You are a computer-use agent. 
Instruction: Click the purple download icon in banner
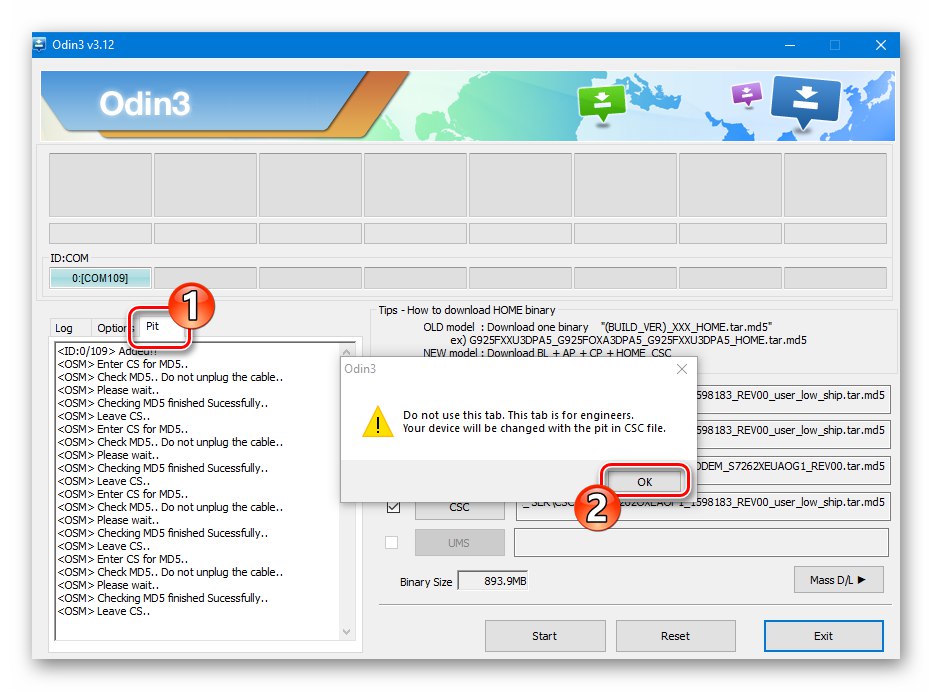(747, 95)
